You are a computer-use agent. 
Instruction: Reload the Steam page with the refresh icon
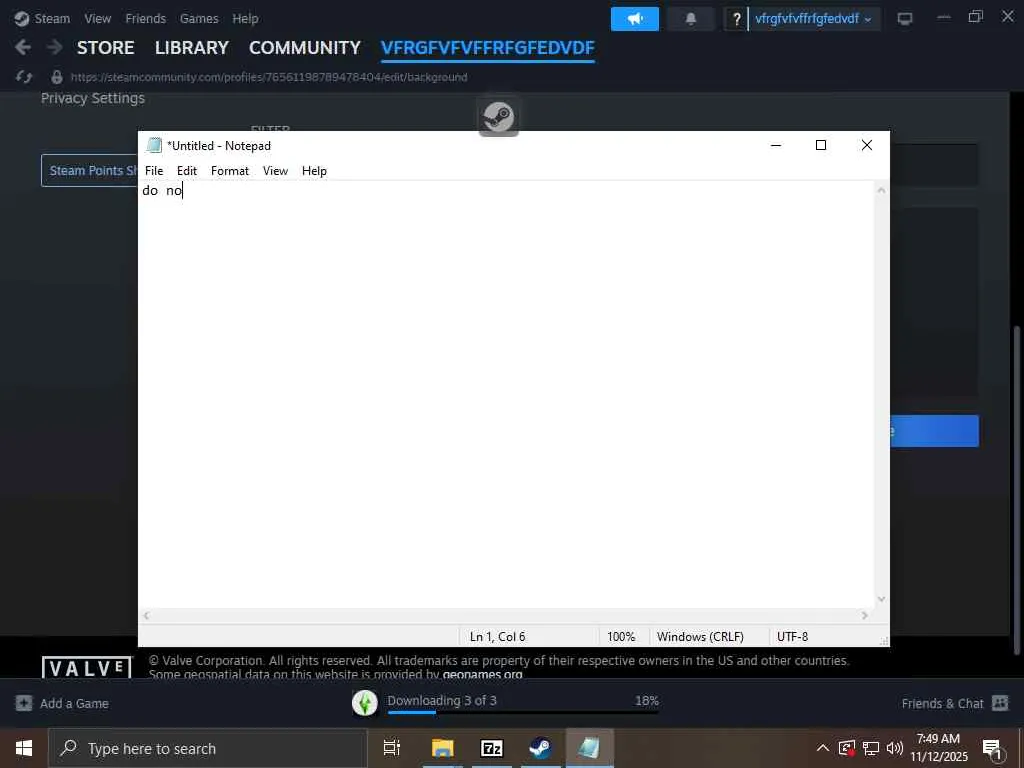pos(24,77)
